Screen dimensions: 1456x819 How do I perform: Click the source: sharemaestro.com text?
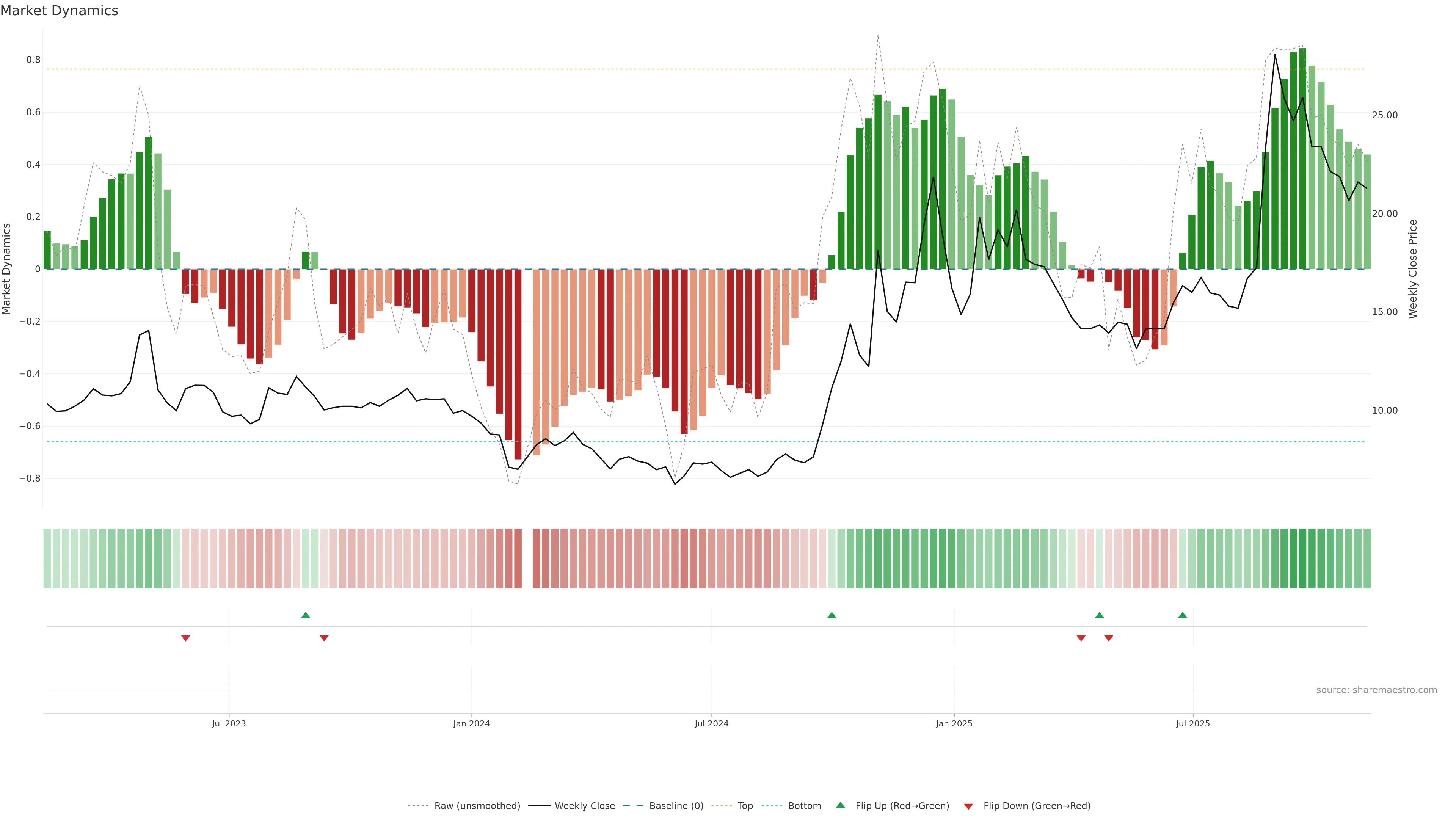(1376, 690)
